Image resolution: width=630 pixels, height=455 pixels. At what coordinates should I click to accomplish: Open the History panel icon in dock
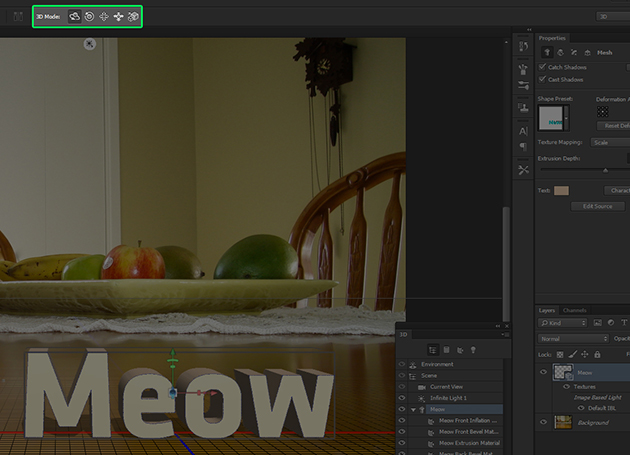coord(523,47)
